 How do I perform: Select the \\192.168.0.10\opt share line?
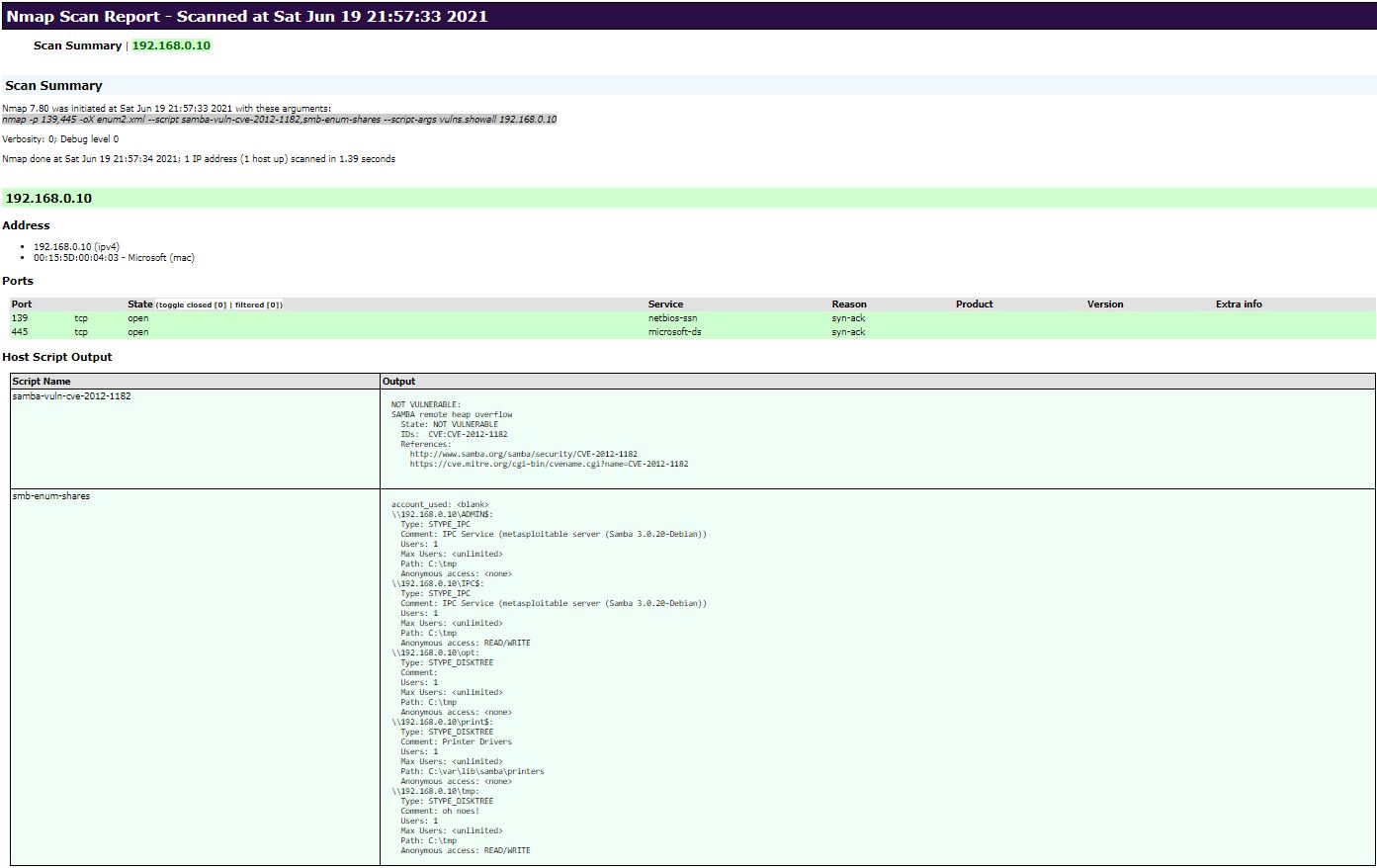(435, 653)
